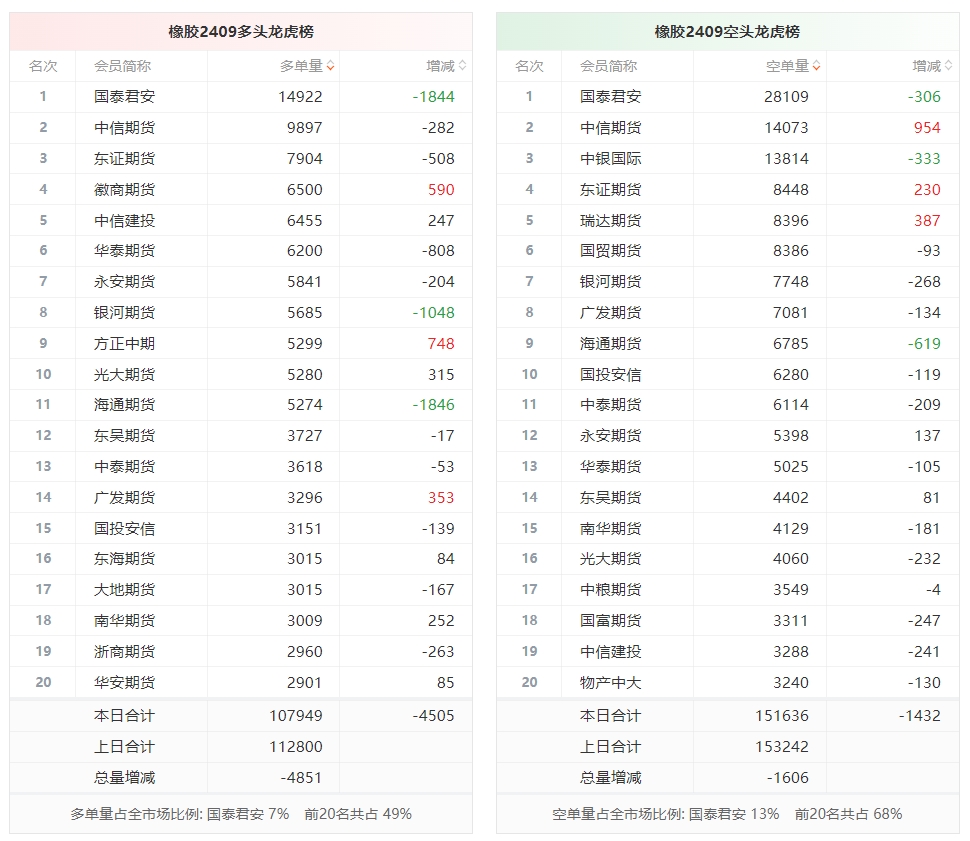Viewport: 970px width, 841px height.
Task: Sort short table by 空单量 sort icon
Action: (x=817, y=66)
